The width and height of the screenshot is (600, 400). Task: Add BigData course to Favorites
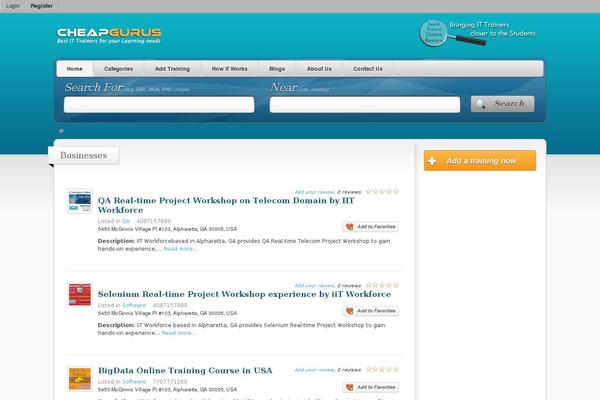[370, 387]
